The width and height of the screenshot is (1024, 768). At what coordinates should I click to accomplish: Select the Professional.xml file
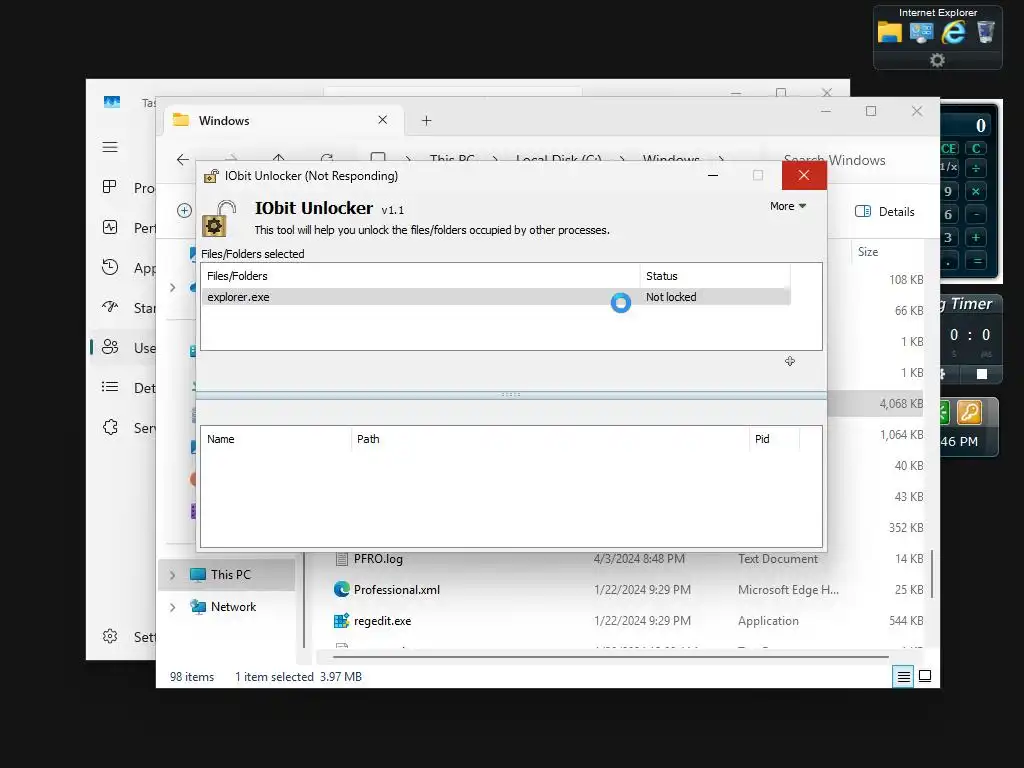(396, 590)
